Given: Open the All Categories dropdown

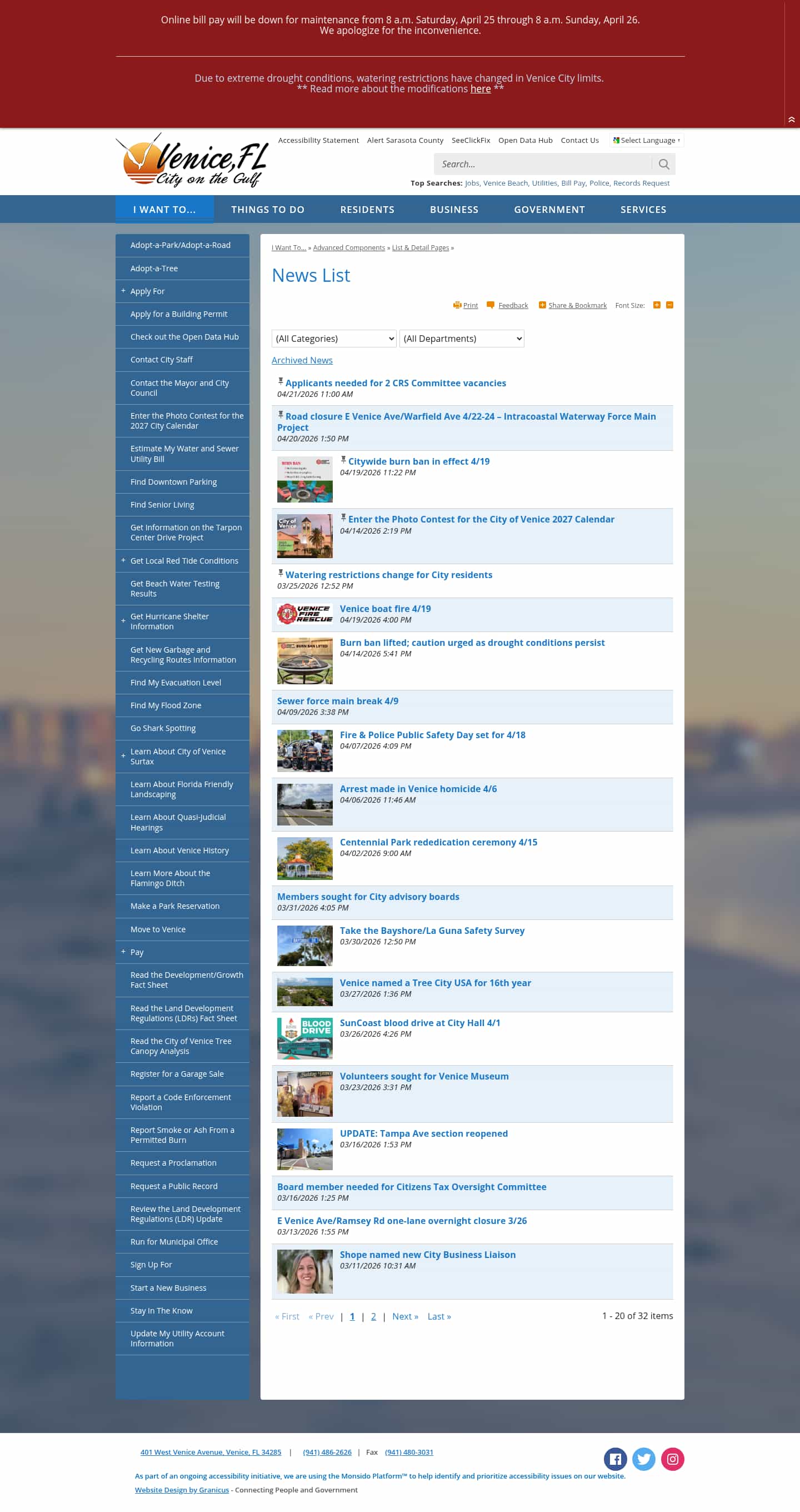Looking at the screenshot, I should pos(334,339).
